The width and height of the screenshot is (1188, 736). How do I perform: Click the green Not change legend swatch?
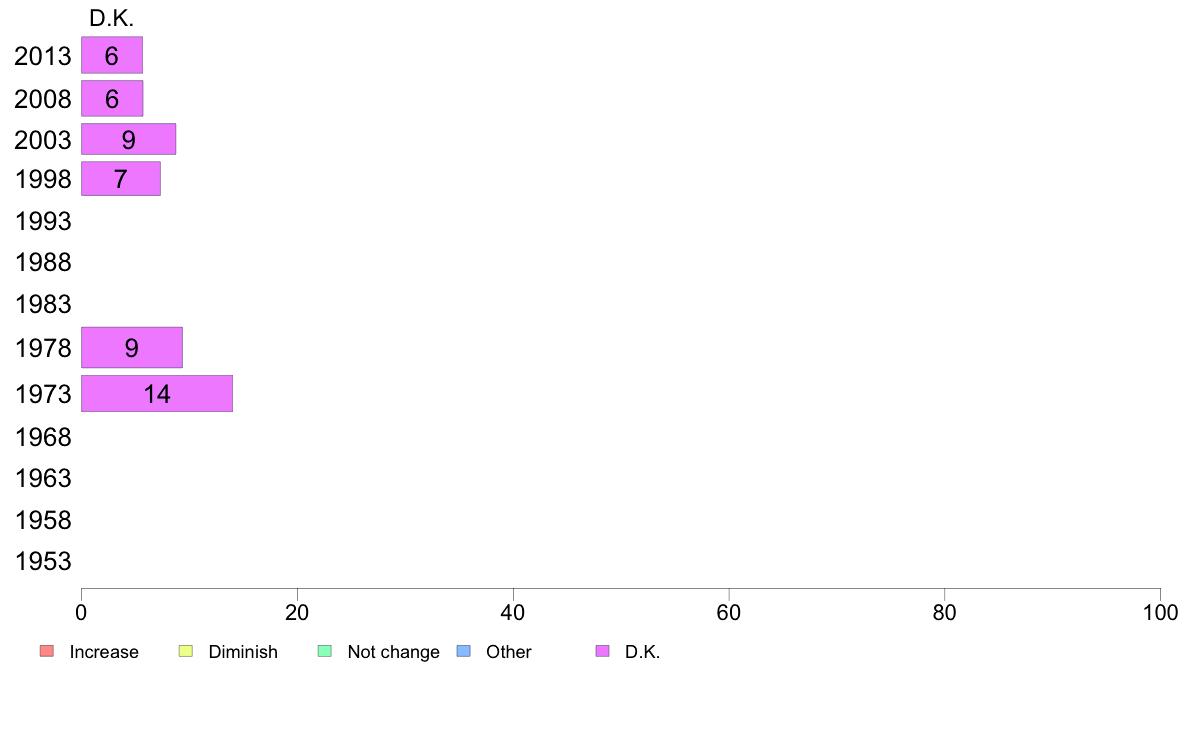(324, 651)
